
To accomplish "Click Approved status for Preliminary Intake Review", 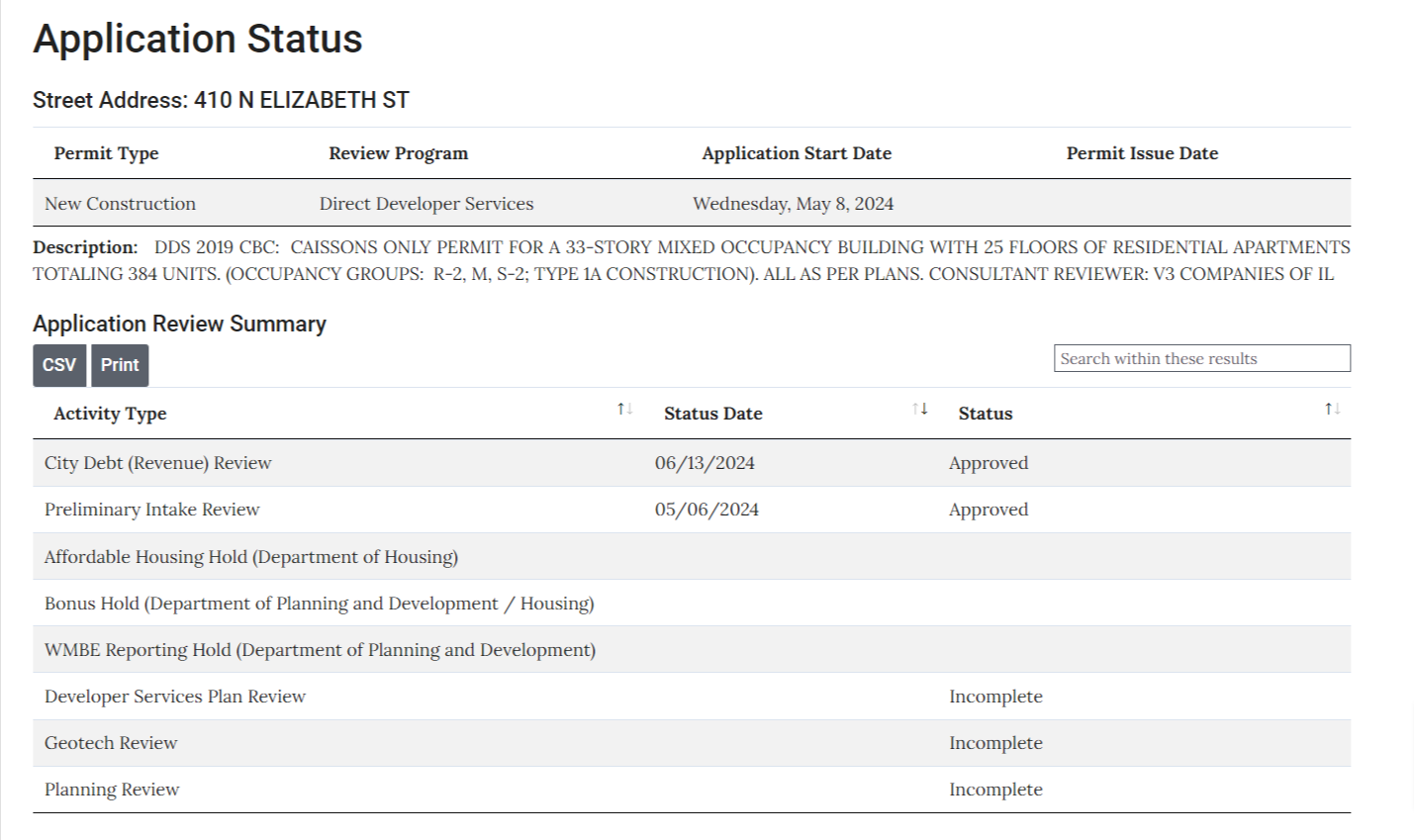I will [x=989, y=510].
